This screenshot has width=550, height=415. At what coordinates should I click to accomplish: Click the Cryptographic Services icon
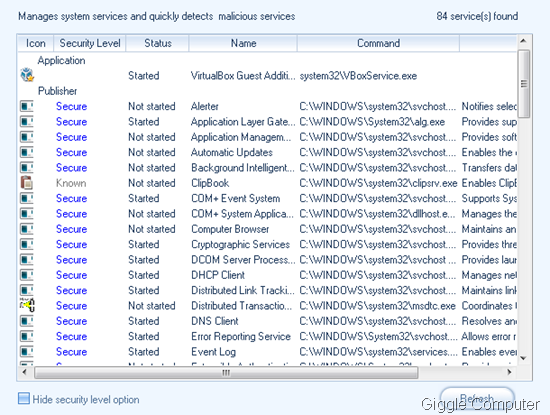27,244
